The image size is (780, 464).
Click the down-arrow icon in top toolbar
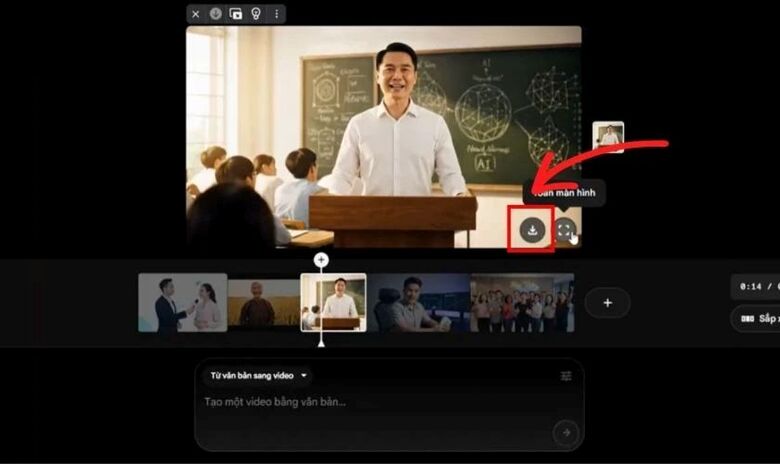click(x=216, y=14)
